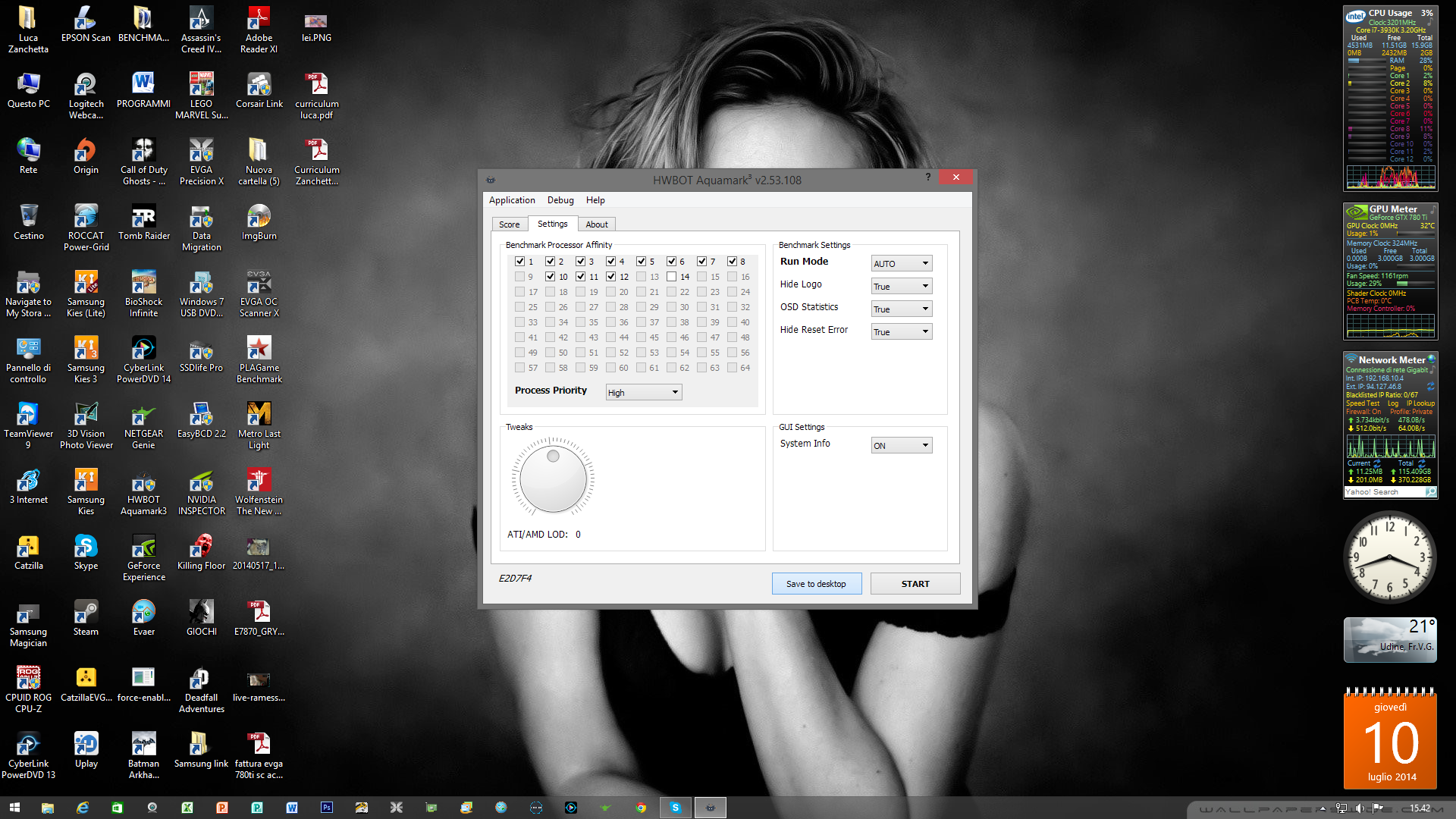Open Run Mode dropdown set to AUTO
Viewport: 1456px width, 819px height.
coord(901,263)
